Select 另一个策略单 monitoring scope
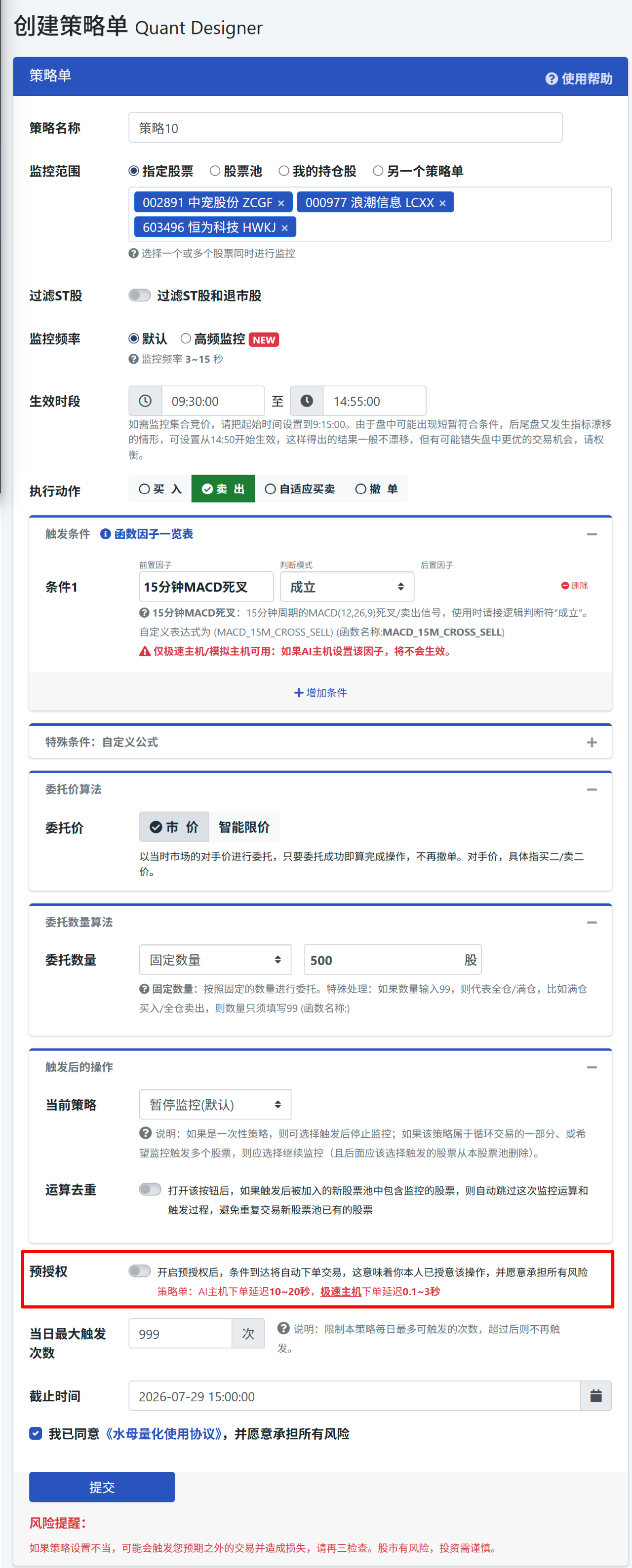632x1568 pixels. tap(378, 171)
